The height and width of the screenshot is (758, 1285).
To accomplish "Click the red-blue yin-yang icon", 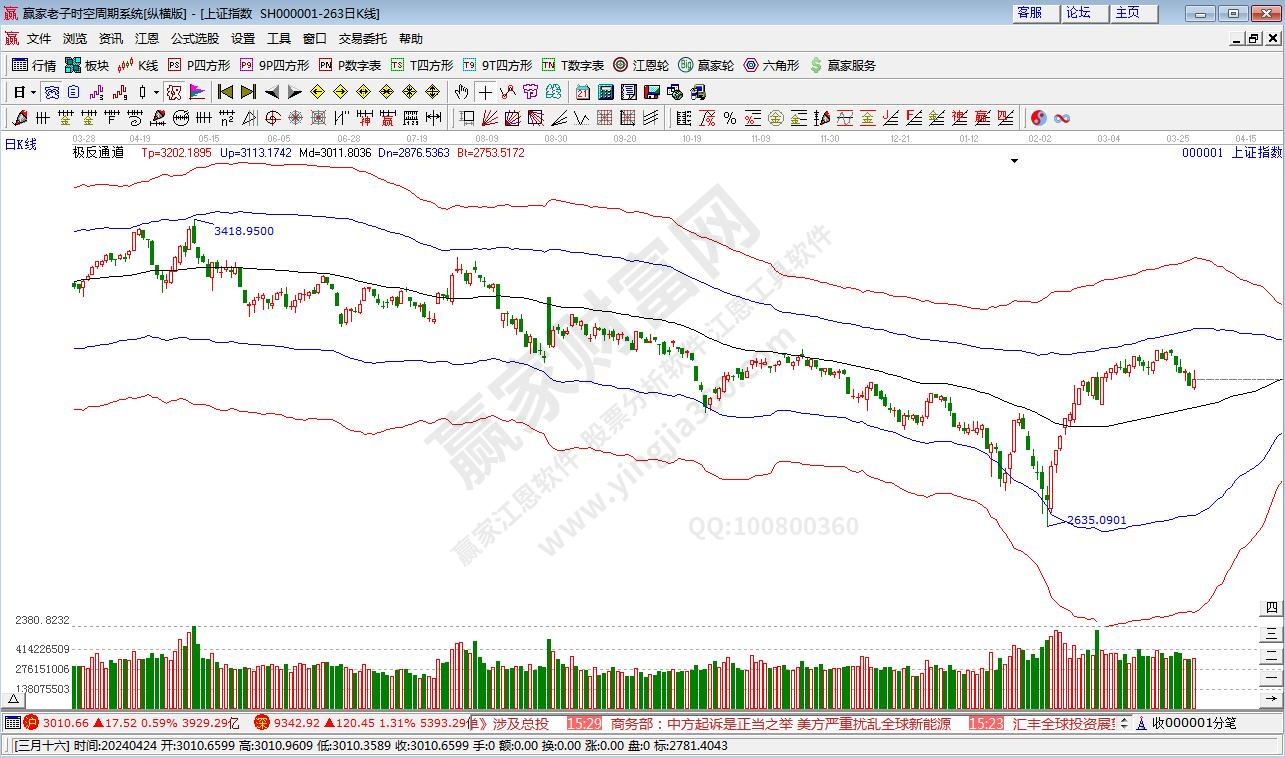I will 1038,118.
